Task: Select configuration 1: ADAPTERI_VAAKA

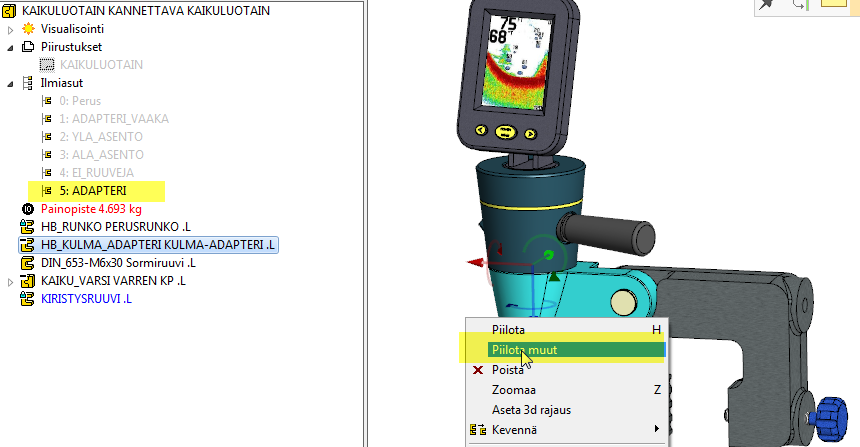Action: pos(114,119)
